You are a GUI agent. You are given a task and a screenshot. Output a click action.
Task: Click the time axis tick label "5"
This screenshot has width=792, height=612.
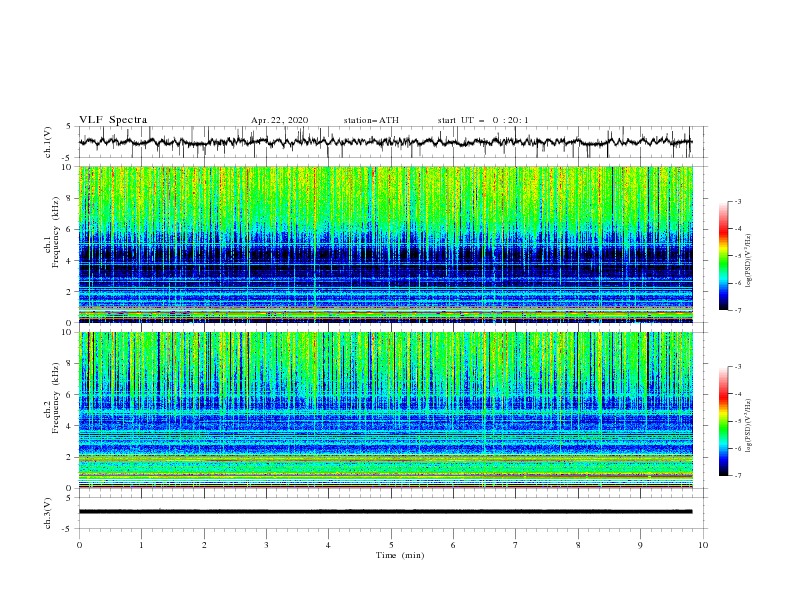pos(391,545)
